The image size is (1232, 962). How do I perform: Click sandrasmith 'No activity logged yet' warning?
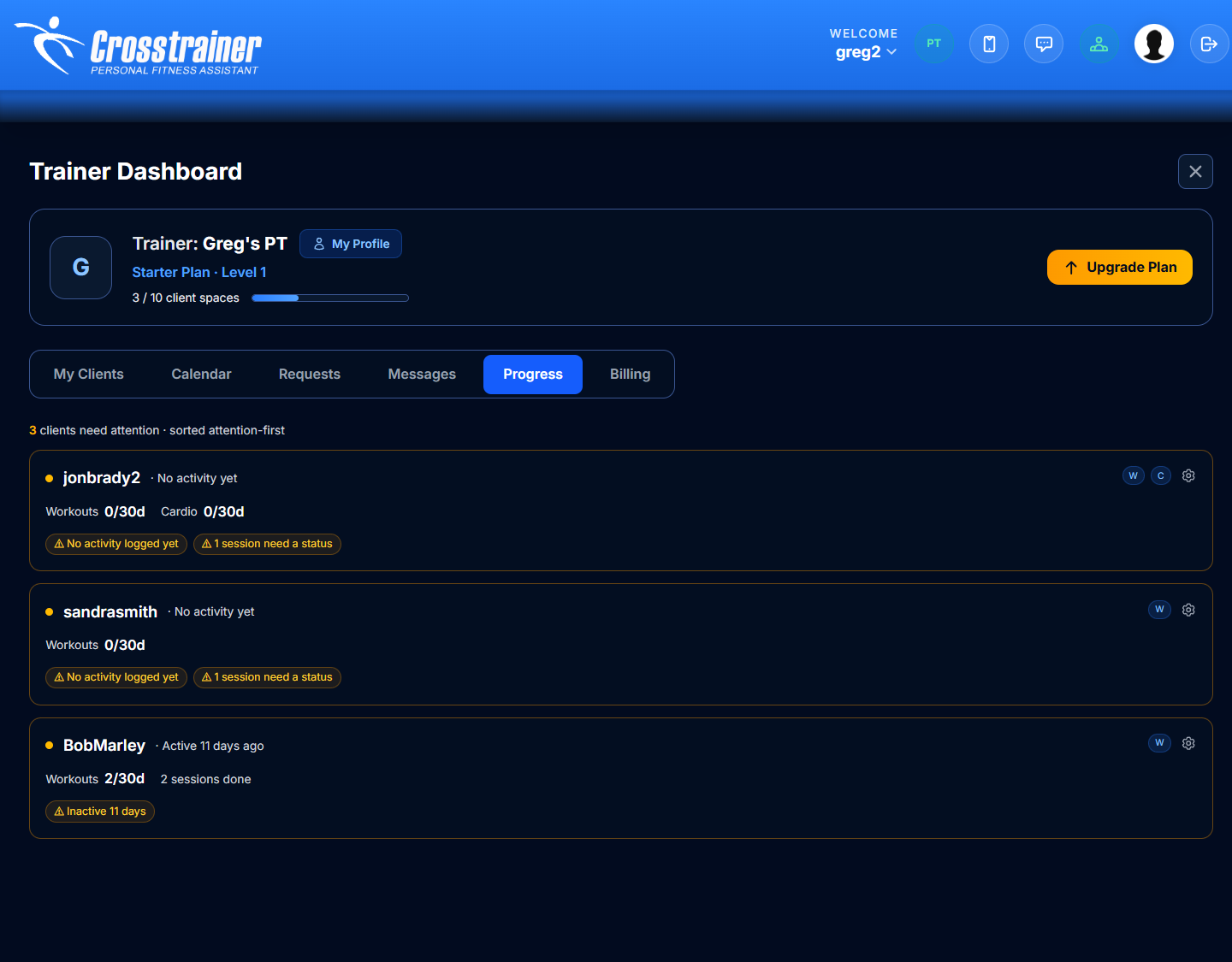pyautogui.click(x=116, y=677)
